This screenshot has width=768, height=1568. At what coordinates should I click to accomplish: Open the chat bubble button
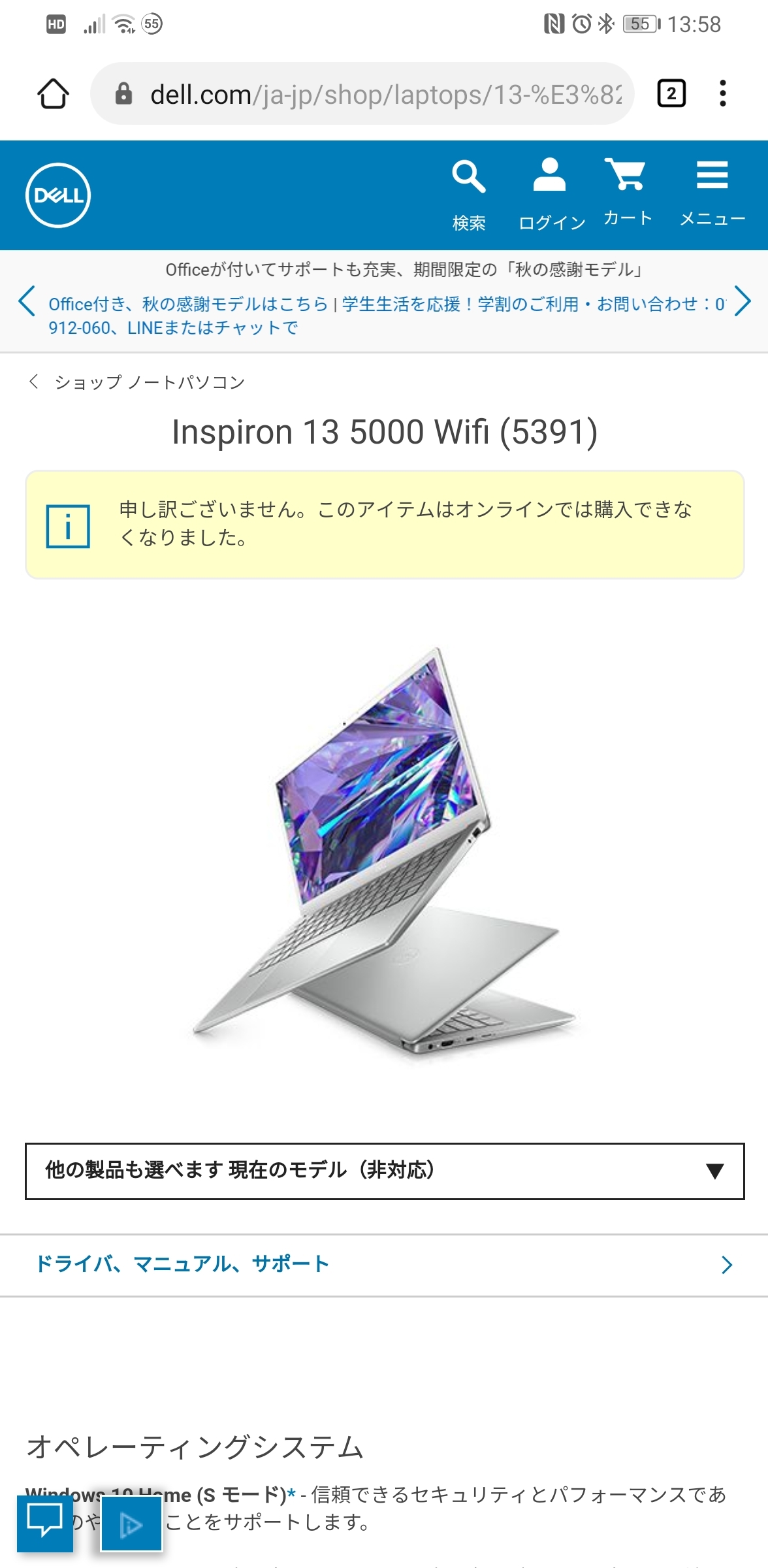tap(45, 1521)
